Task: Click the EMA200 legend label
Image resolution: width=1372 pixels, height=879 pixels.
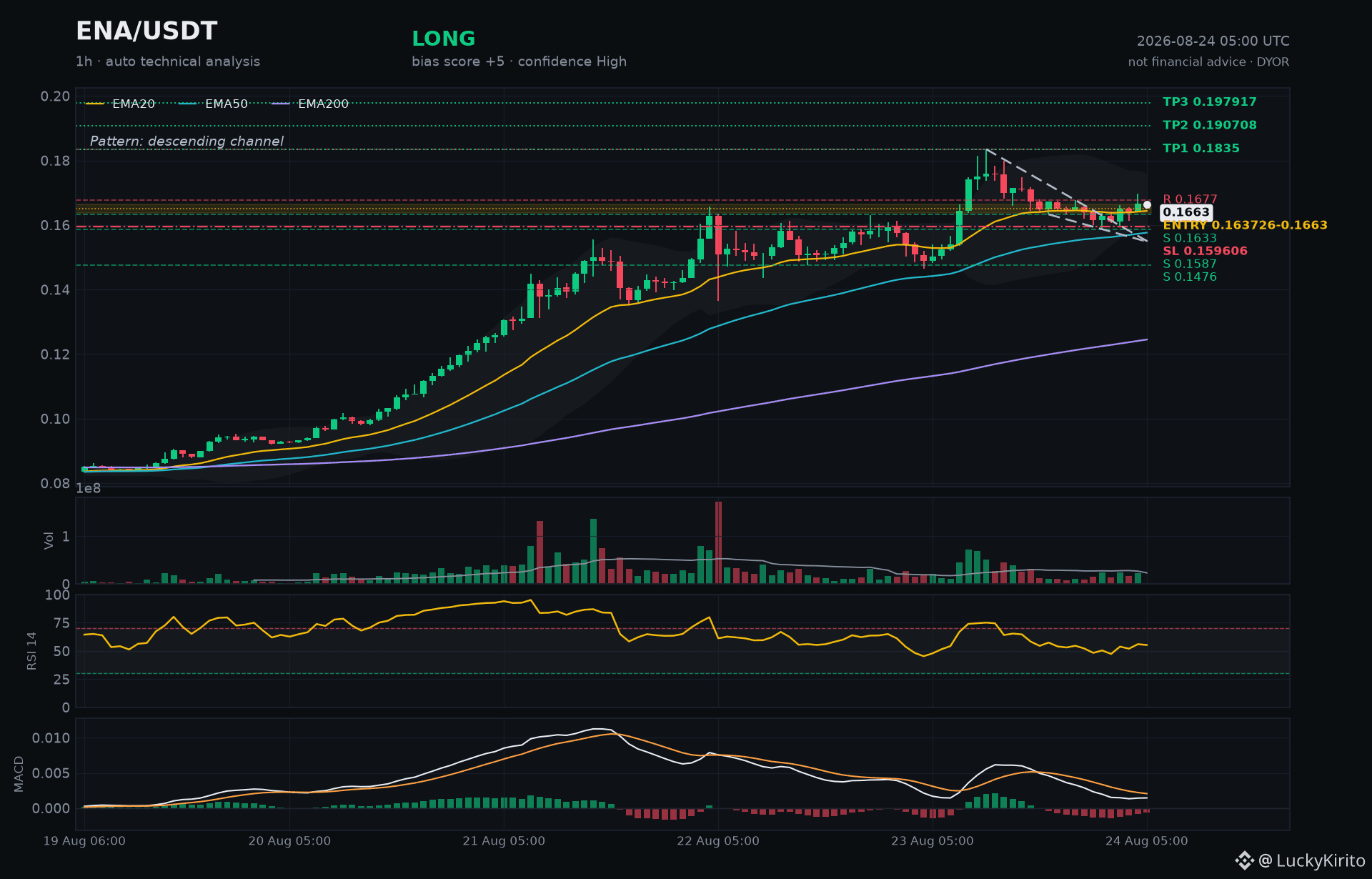Action: point(323,104)
